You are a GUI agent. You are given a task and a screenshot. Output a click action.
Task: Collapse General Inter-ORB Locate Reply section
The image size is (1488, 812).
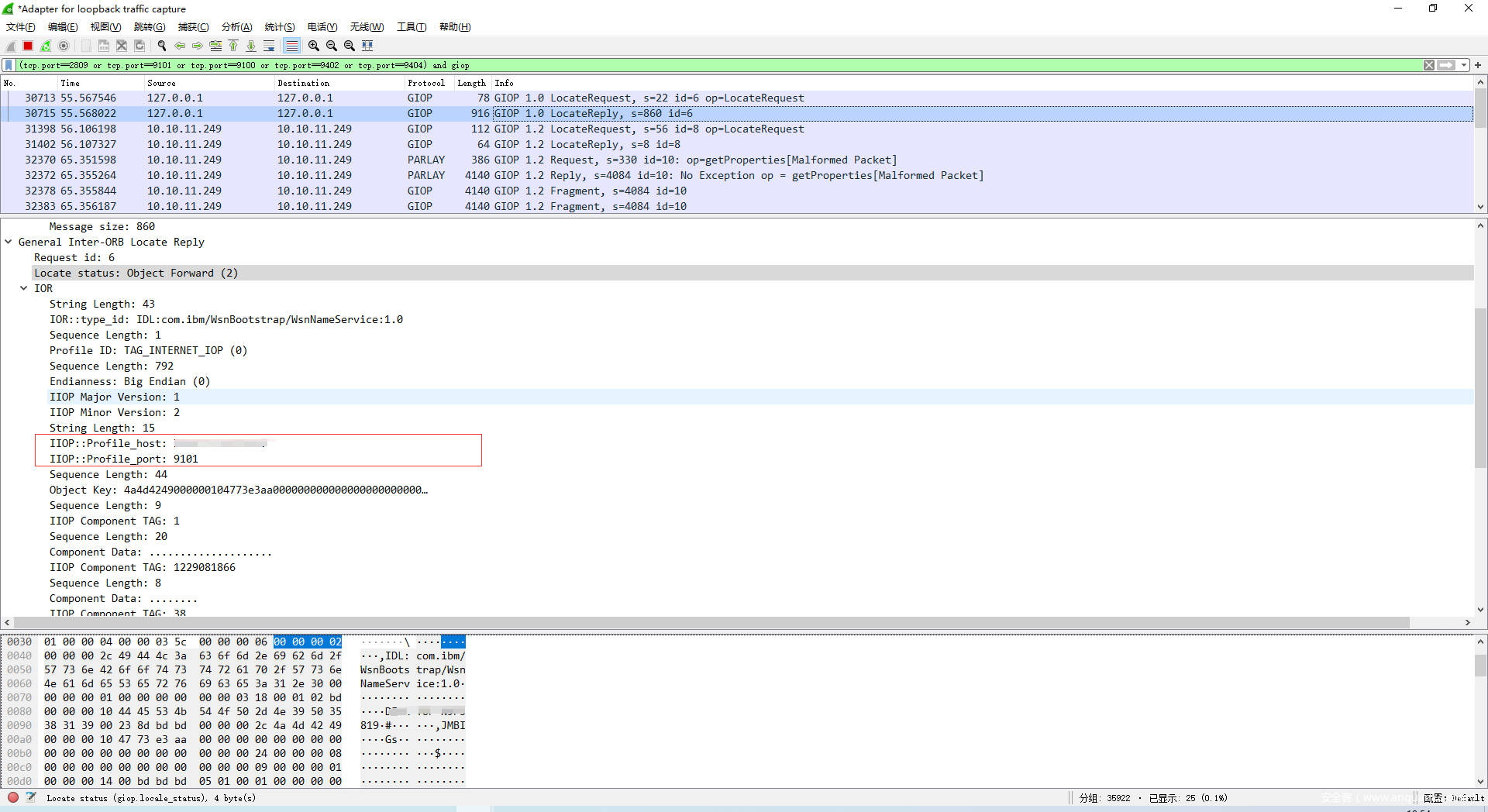9,242
